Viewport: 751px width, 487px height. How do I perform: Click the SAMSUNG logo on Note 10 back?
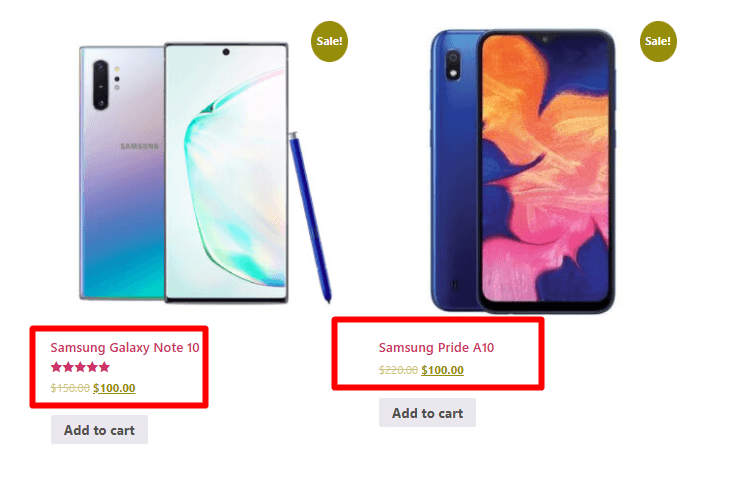point(139,146)
